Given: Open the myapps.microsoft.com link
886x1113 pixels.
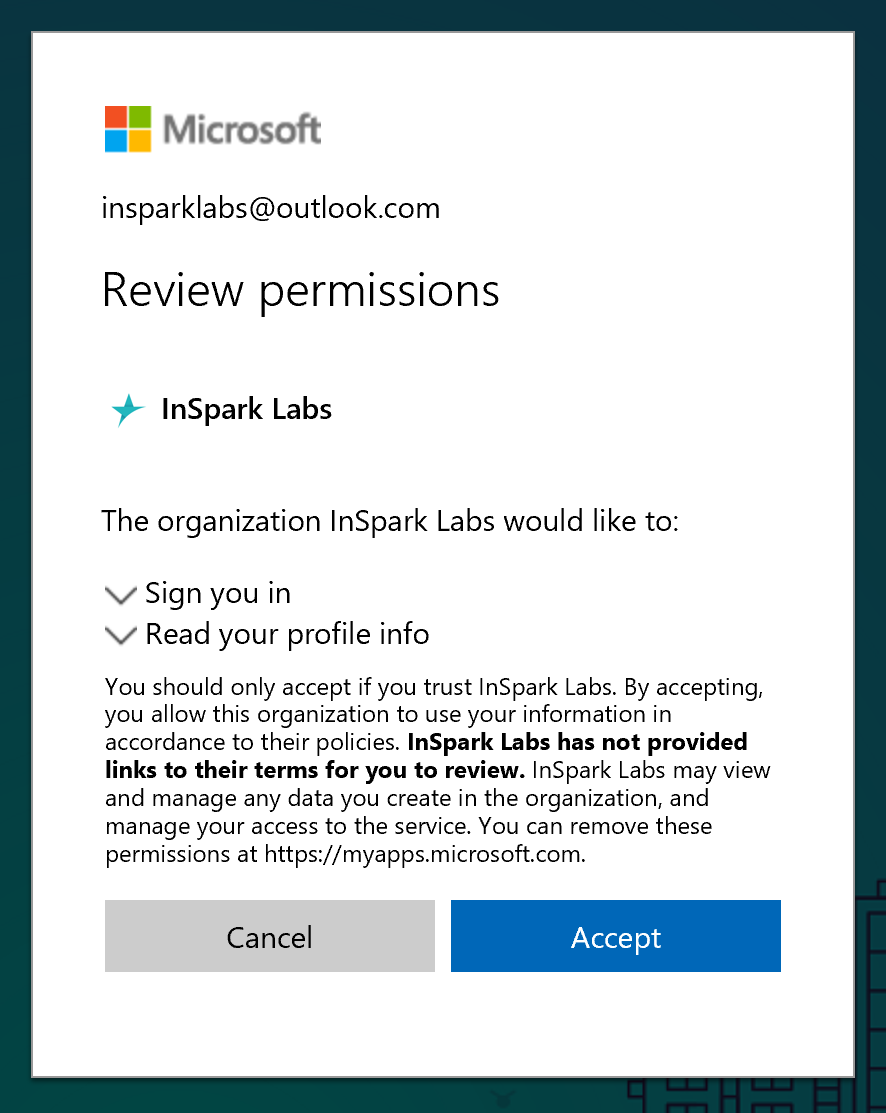Looking at the screenshot, I should [423, 855].
